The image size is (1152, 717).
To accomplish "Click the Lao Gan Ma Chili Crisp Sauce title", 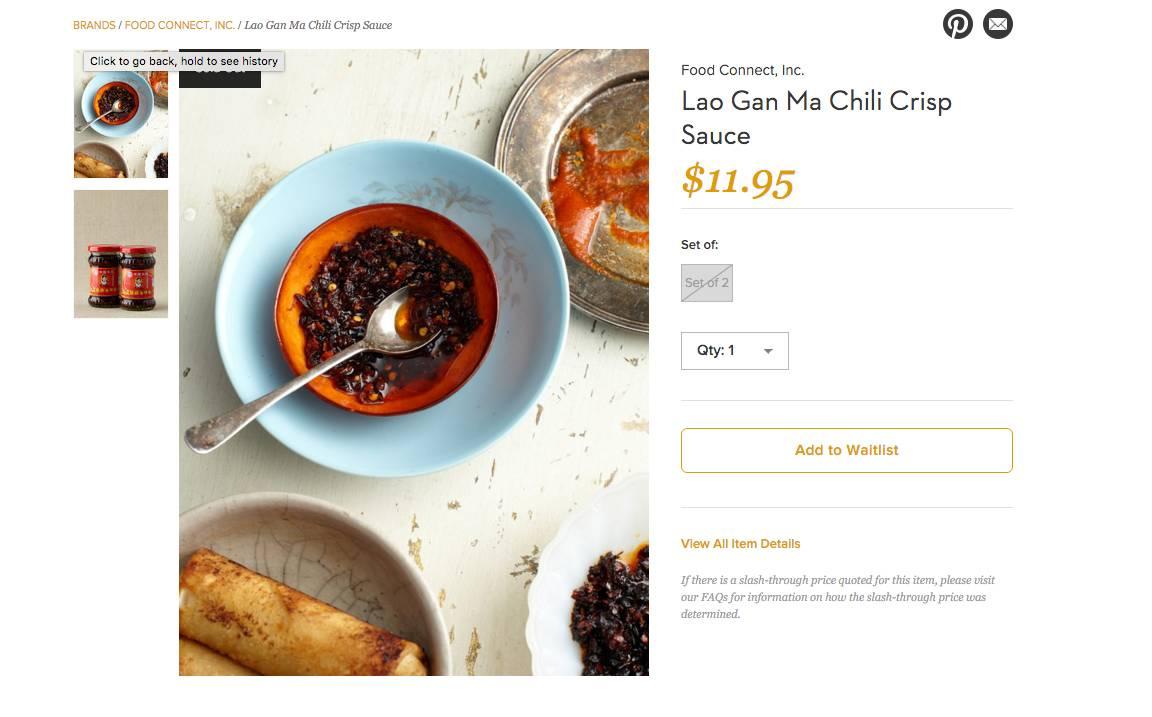I will tap(816, 117).
